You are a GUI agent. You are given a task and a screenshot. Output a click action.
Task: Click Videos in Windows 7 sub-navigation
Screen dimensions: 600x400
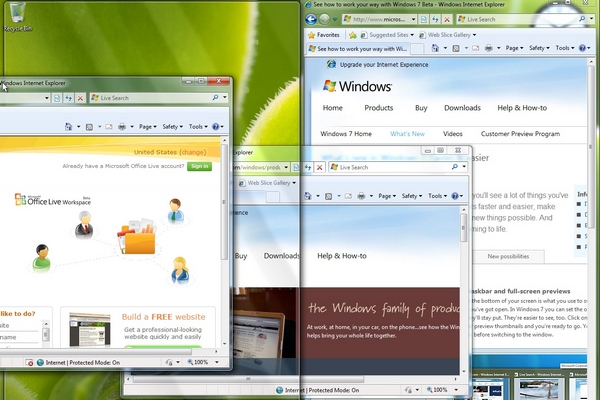click(453, 134)
